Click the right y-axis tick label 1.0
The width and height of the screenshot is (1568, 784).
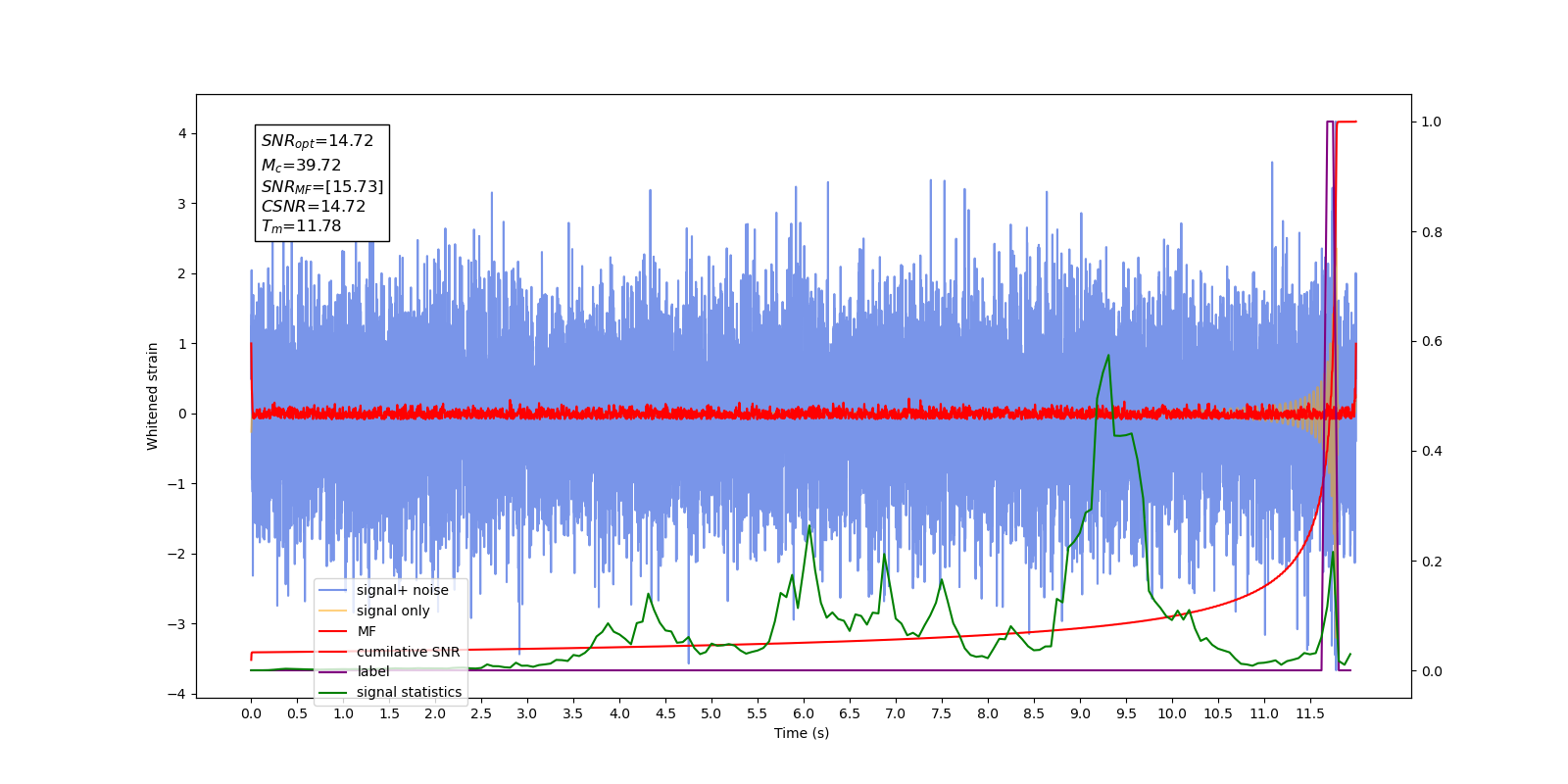pos(1432,122)
